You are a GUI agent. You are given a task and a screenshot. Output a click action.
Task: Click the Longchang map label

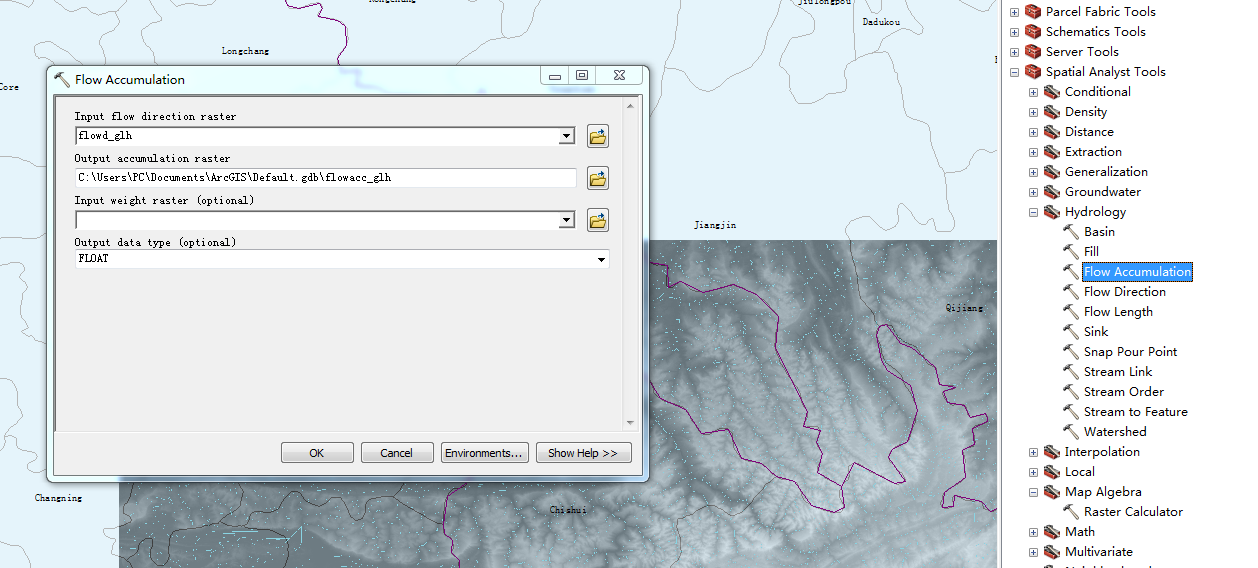pyautogui.click(x=245, y=51)
